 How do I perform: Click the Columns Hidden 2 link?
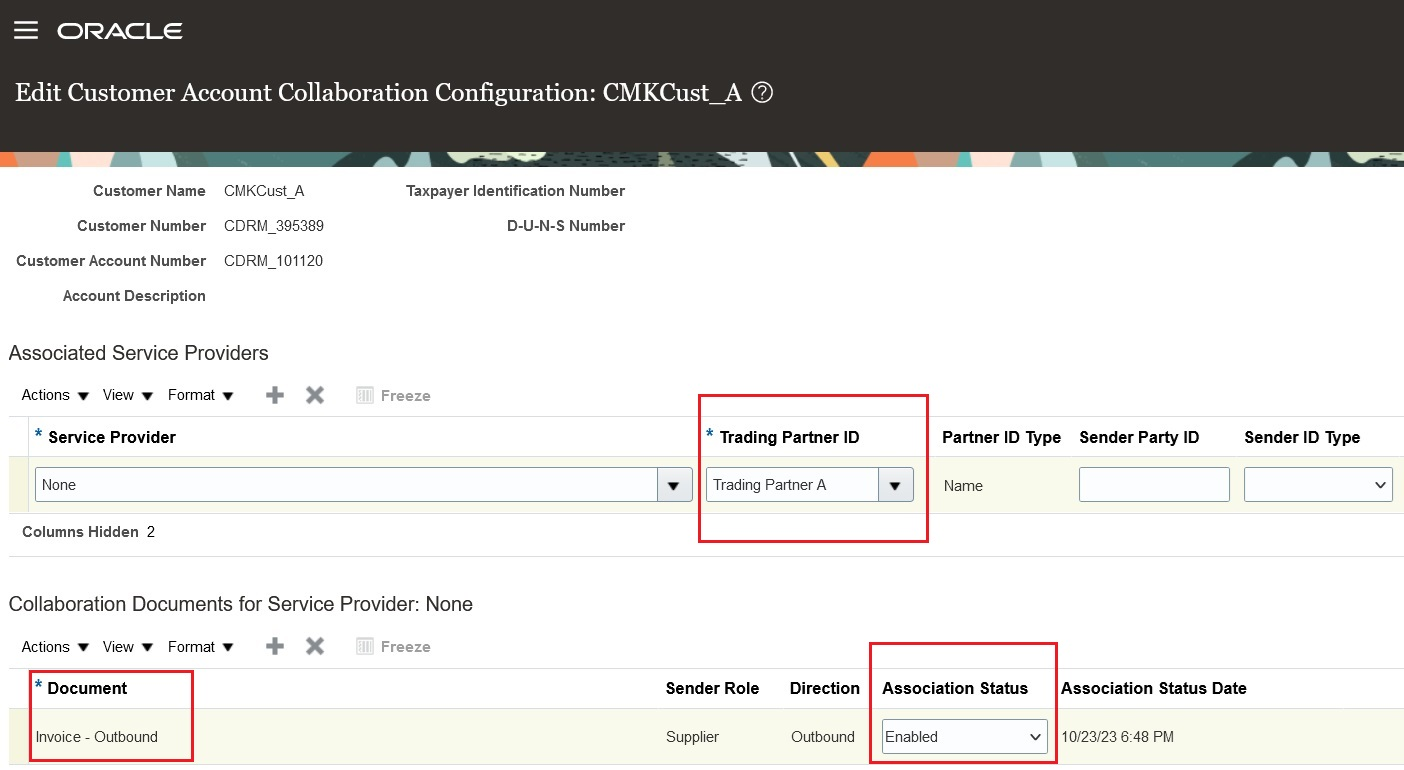[88, 531]
